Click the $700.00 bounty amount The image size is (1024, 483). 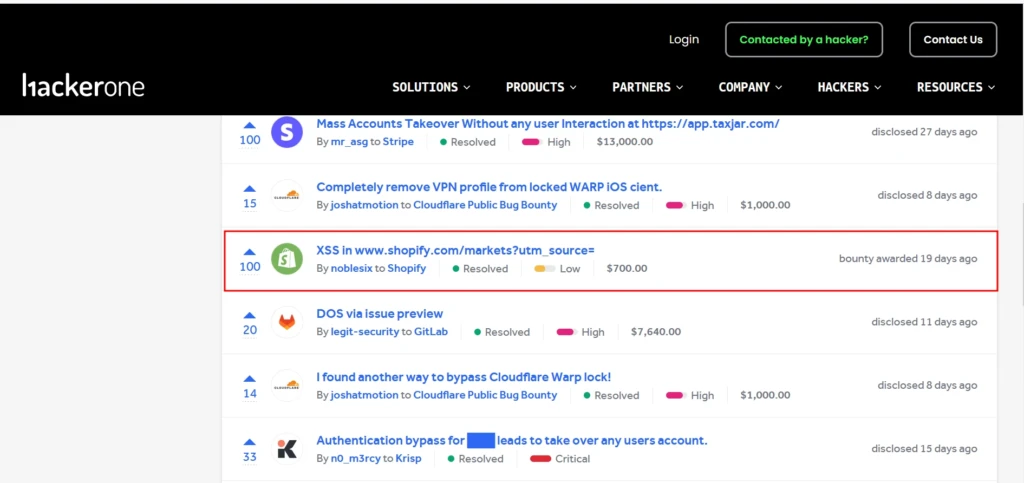click(x=627, y=268)
